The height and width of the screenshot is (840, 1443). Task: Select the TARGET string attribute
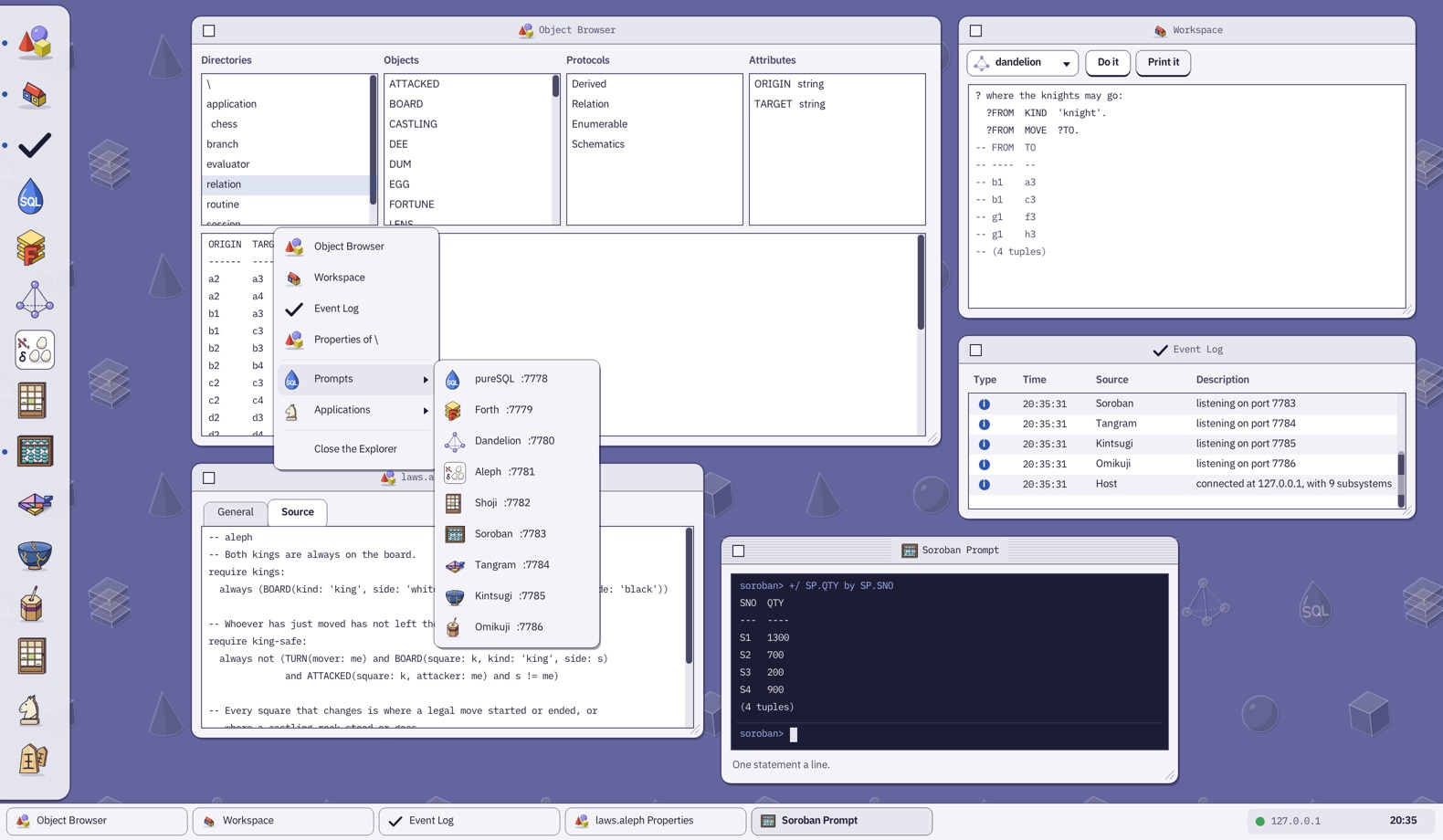(837, 104)
